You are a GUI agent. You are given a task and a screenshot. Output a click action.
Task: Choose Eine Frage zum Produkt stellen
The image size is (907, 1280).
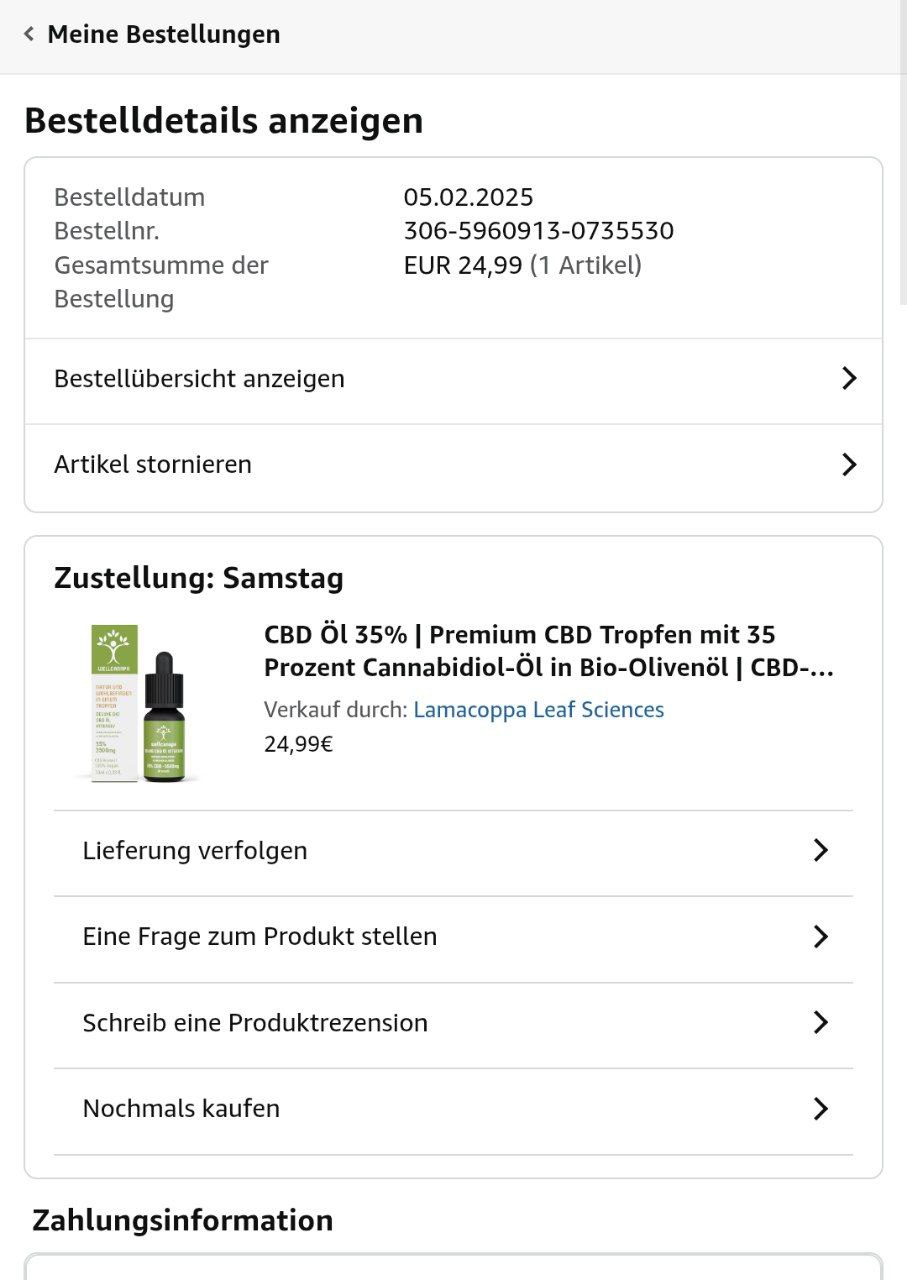click(x=260, y=937)
